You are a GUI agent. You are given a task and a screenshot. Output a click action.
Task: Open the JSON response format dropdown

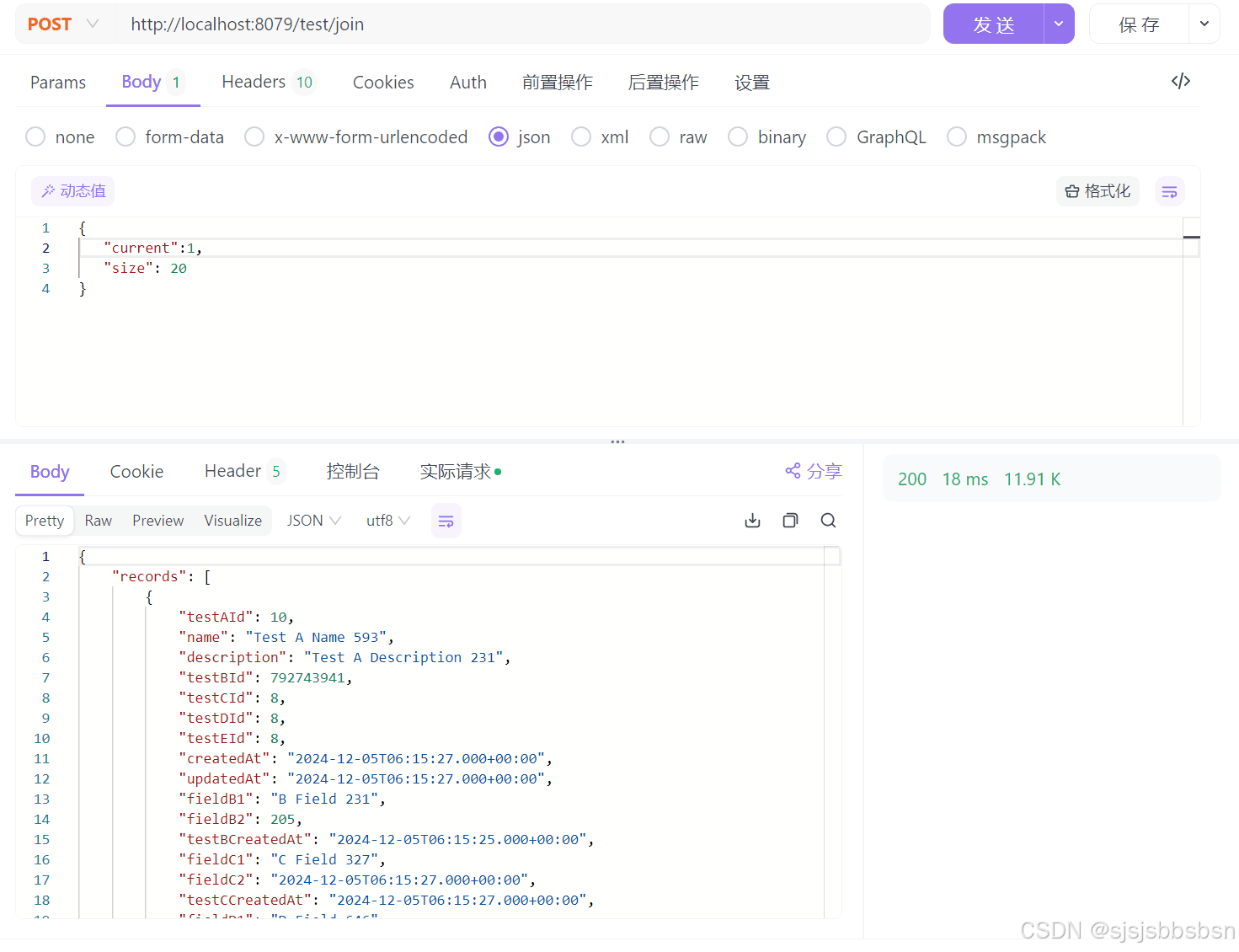(x=313, y=521)
